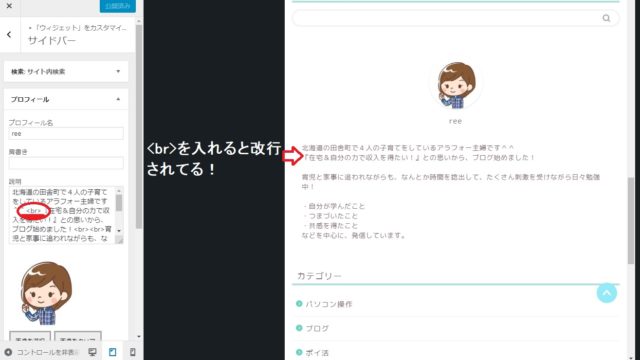640x360 pixels.
Task: Open the ポイ活 category link
Action: point(317,353)
